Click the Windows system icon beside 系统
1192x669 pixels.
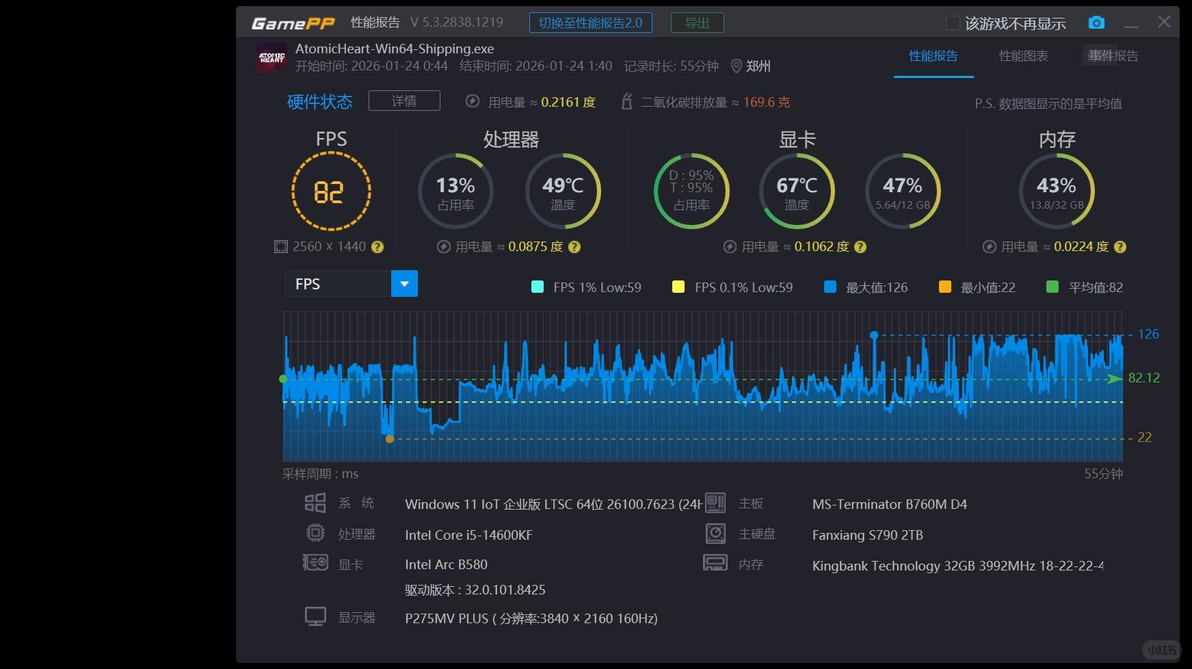[x=315, y=503]
